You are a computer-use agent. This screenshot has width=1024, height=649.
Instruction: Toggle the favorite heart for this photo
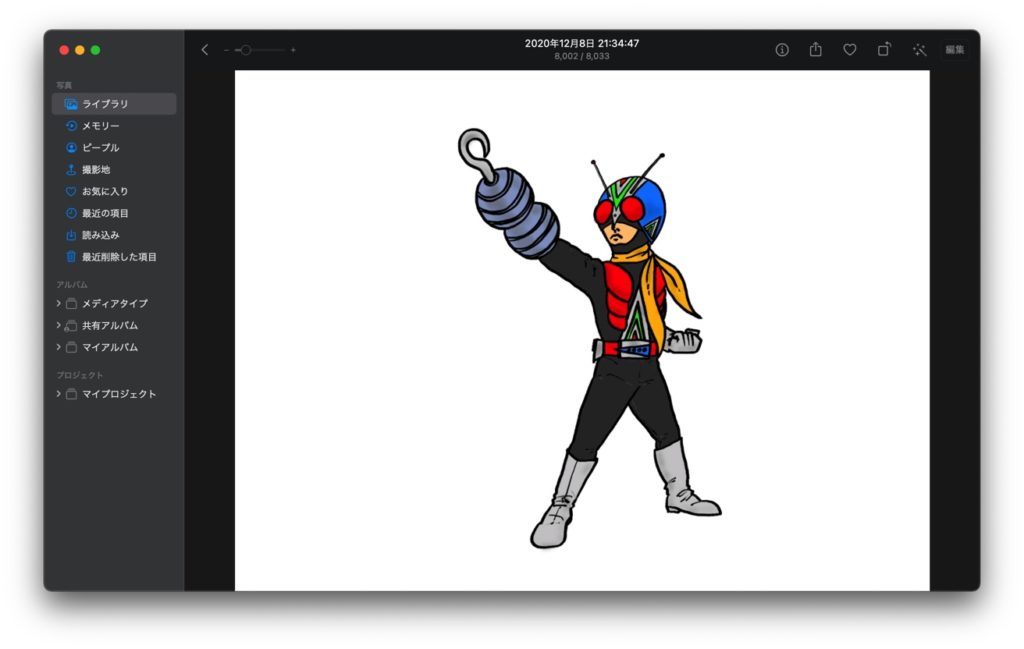(x=850, y=50)
